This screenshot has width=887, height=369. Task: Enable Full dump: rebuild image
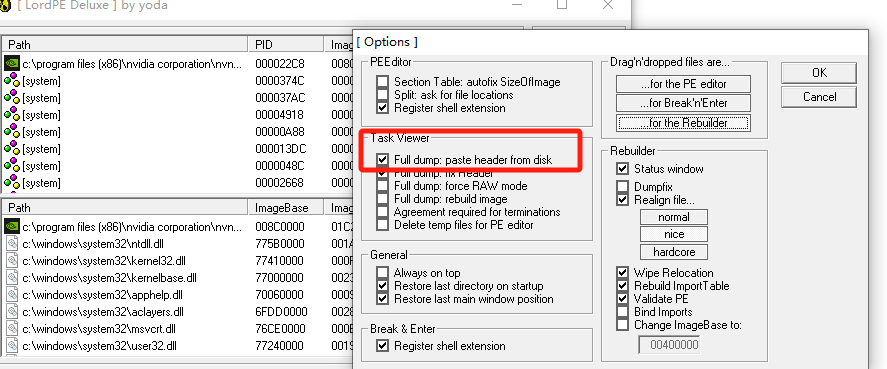(383, 199)
